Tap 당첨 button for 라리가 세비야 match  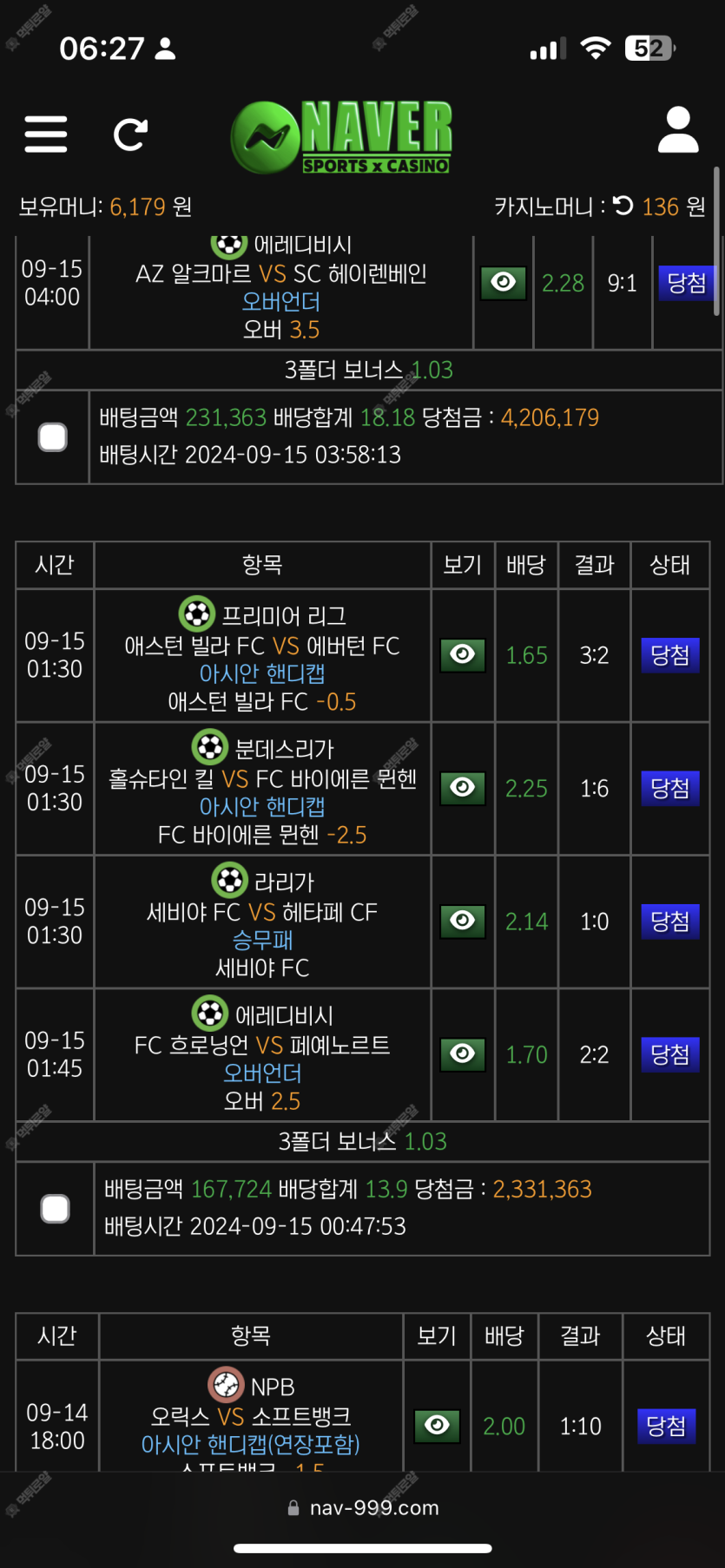pos(670,921)
